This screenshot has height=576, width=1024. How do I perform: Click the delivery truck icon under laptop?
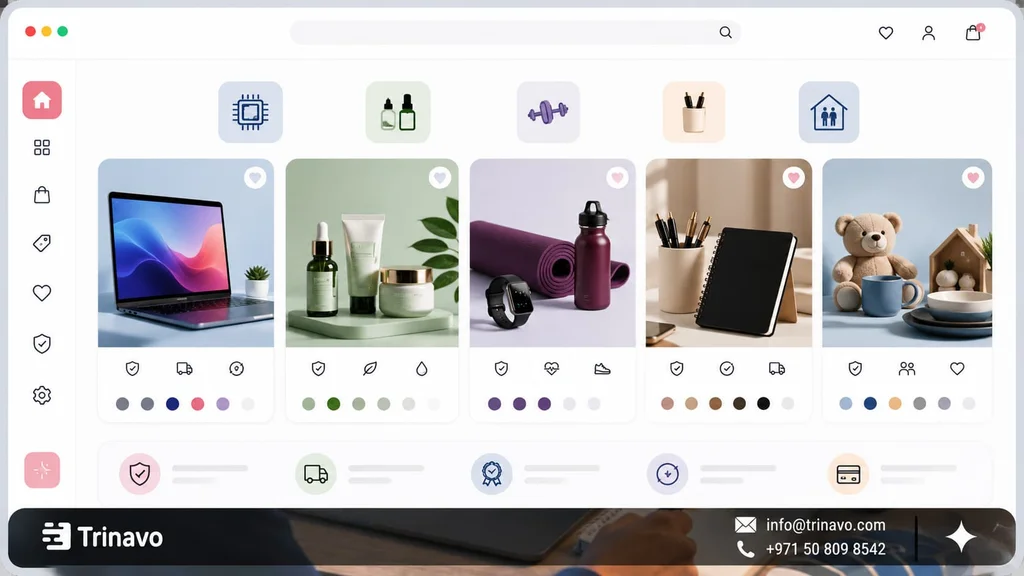(x=184, y=369)
